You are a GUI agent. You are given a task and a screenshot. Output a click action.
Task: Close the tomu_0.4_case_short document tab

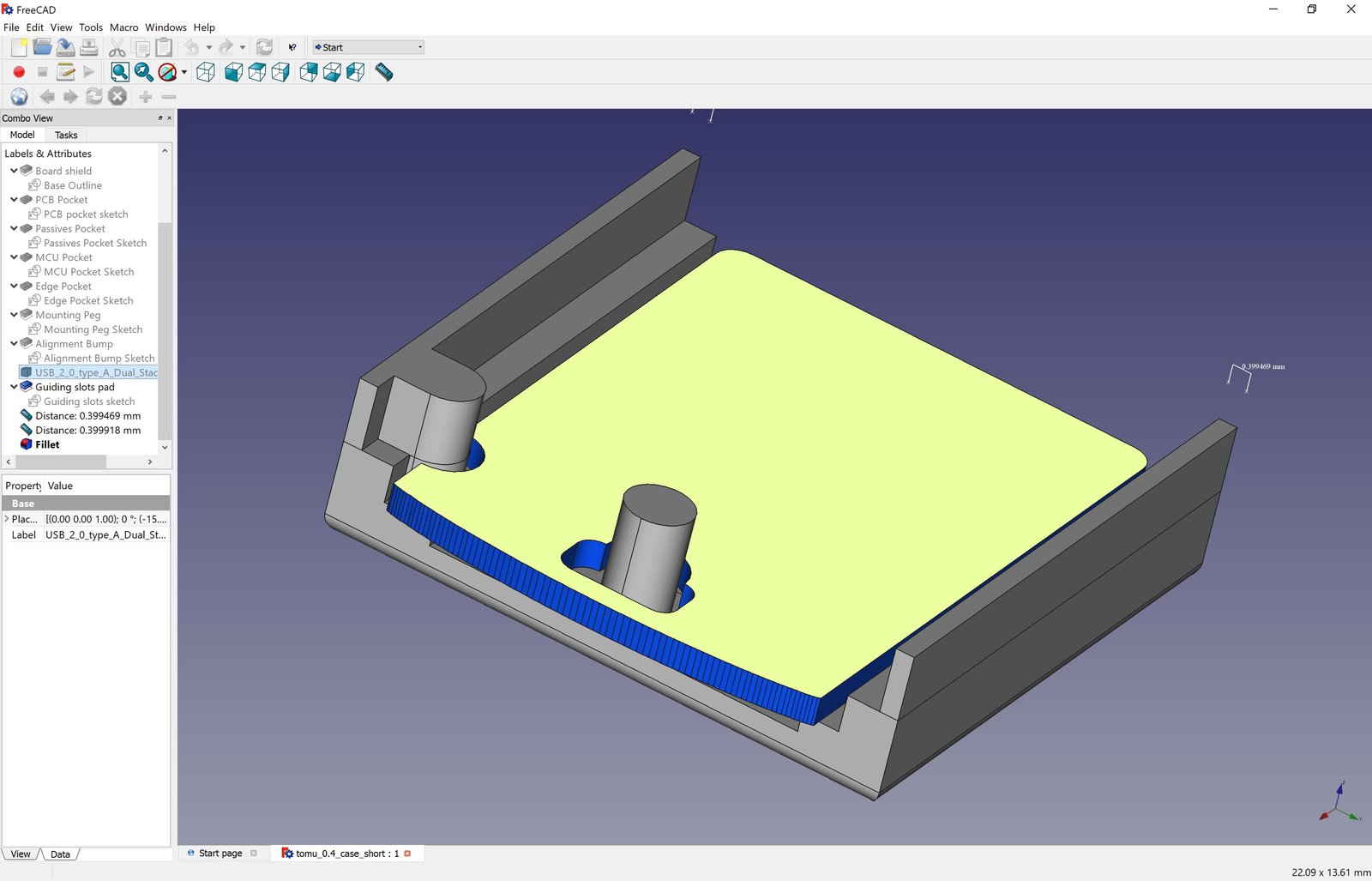[x=407, y=854]
